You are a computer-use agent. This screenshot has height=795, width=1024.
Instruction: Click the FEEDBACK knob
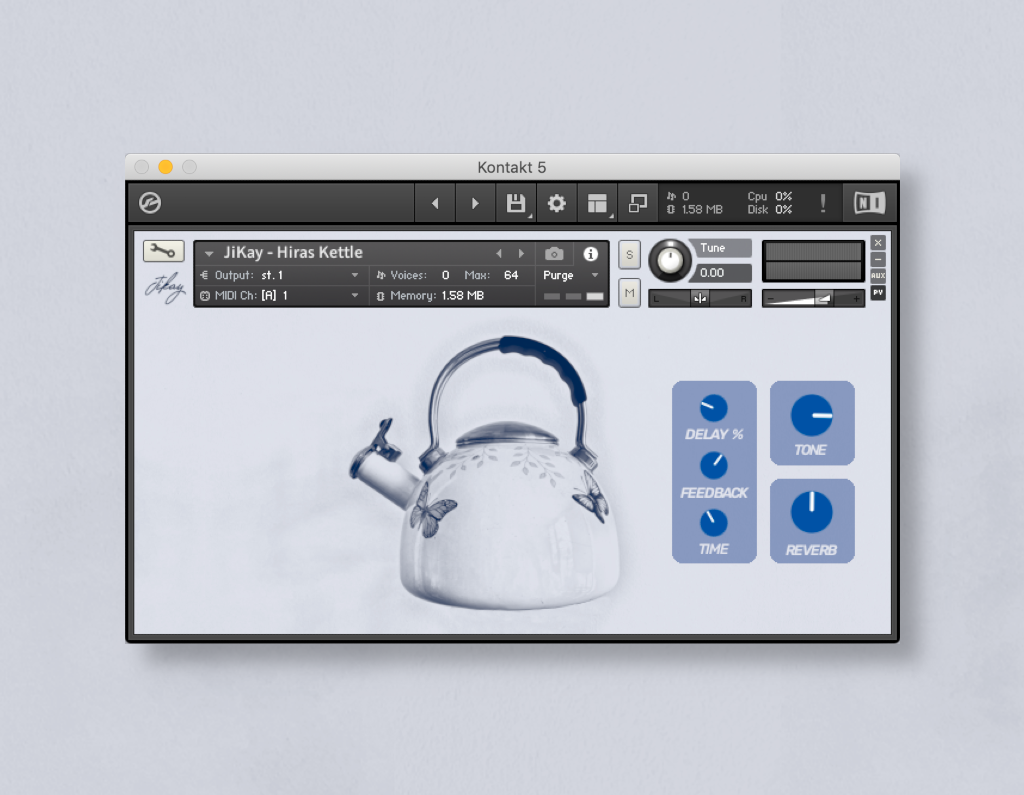(714, 466)
